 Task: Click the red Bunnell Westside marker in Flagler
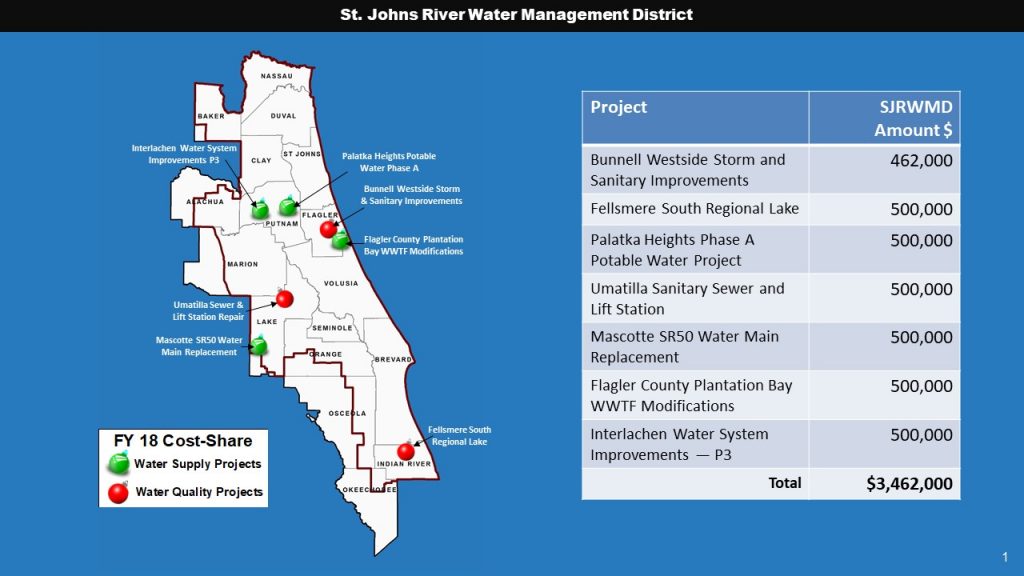tap(328, 229)
